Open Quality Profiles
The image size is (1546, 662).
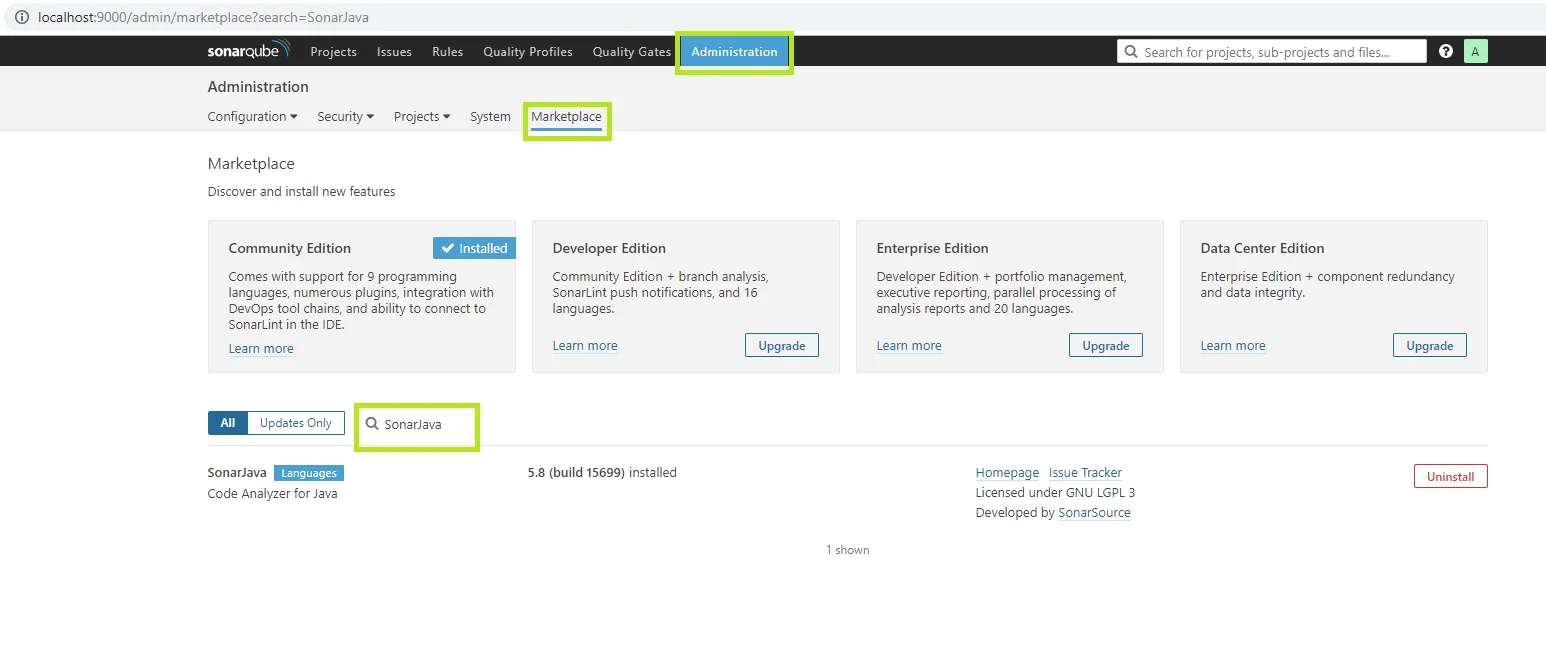click(x=528, y=52)
